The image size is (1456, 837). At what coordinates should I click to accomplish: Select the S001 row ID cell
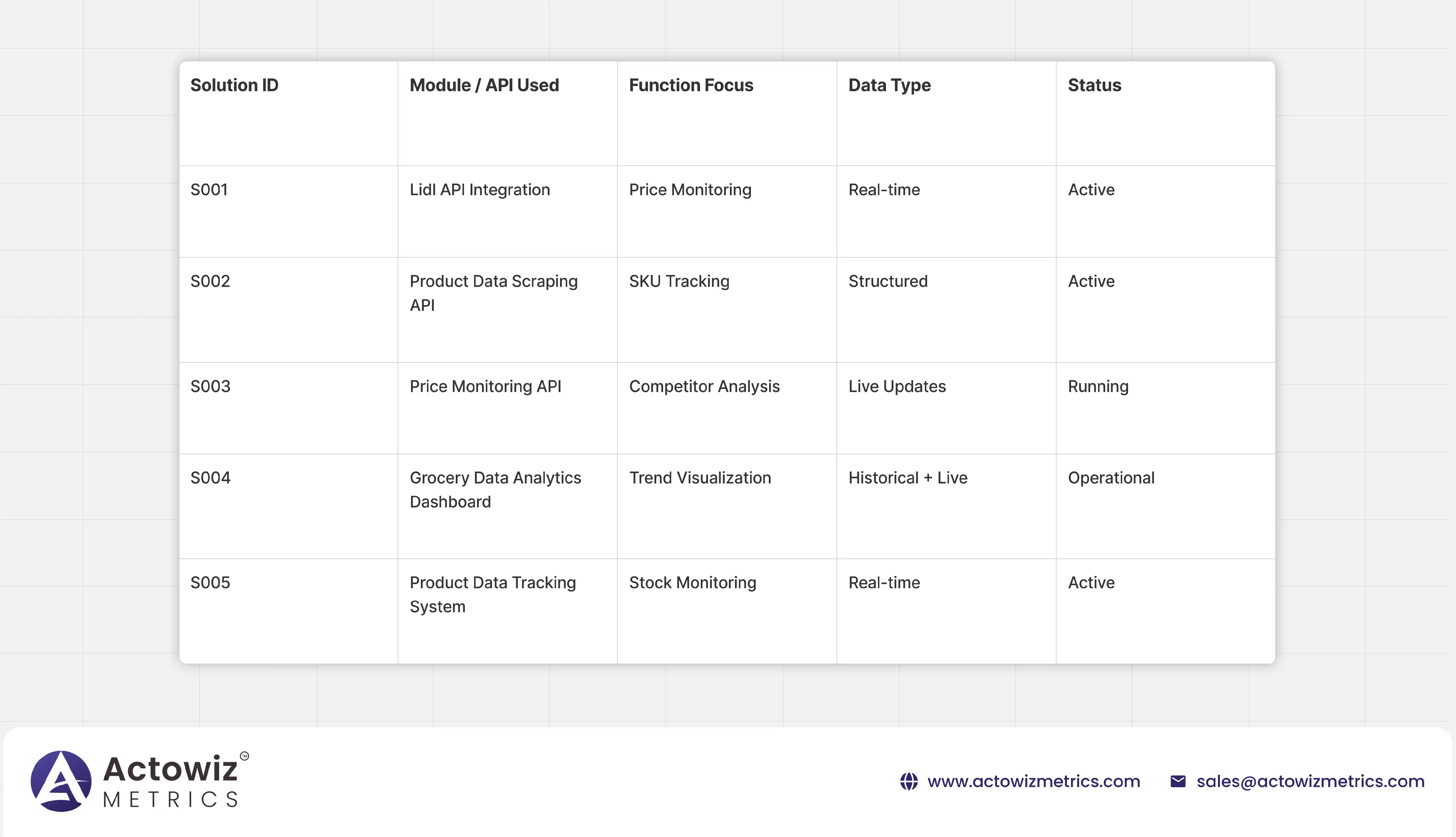(209, 190)
